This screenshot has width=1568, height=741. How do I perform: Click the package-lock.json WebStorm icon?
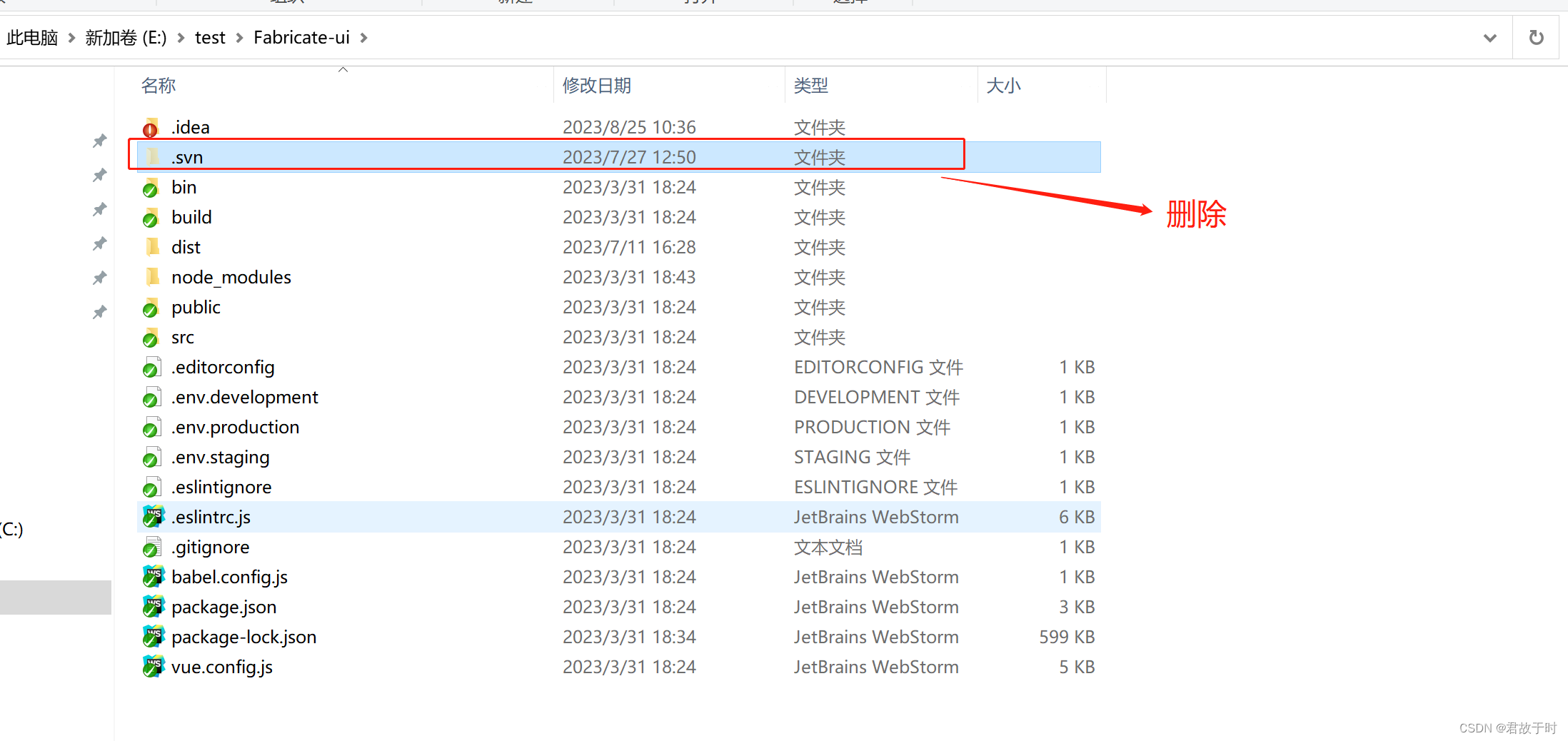click(x=153, y=637)
